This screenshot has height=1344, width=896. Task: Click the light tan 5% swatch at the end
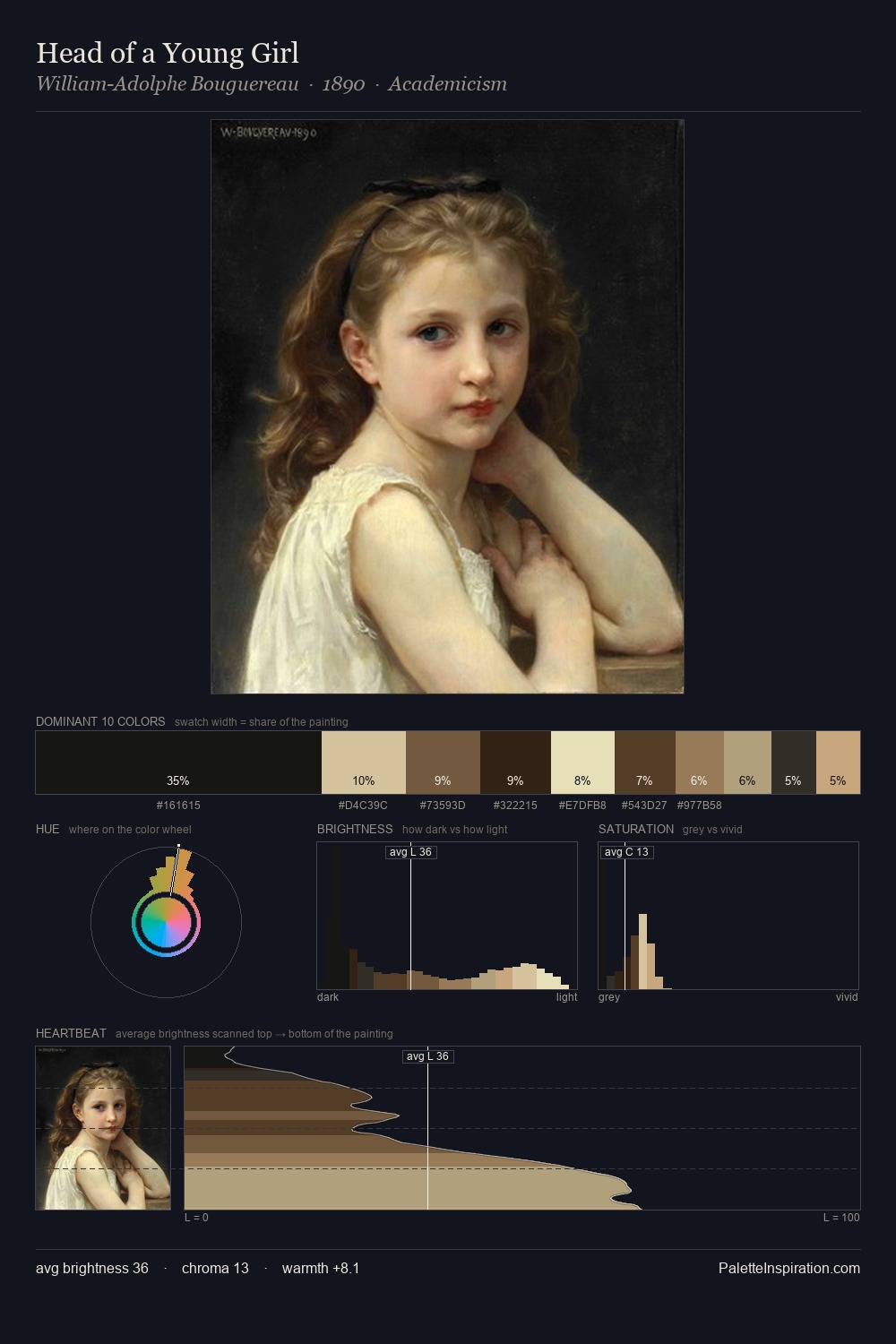(x=838, y=762)
